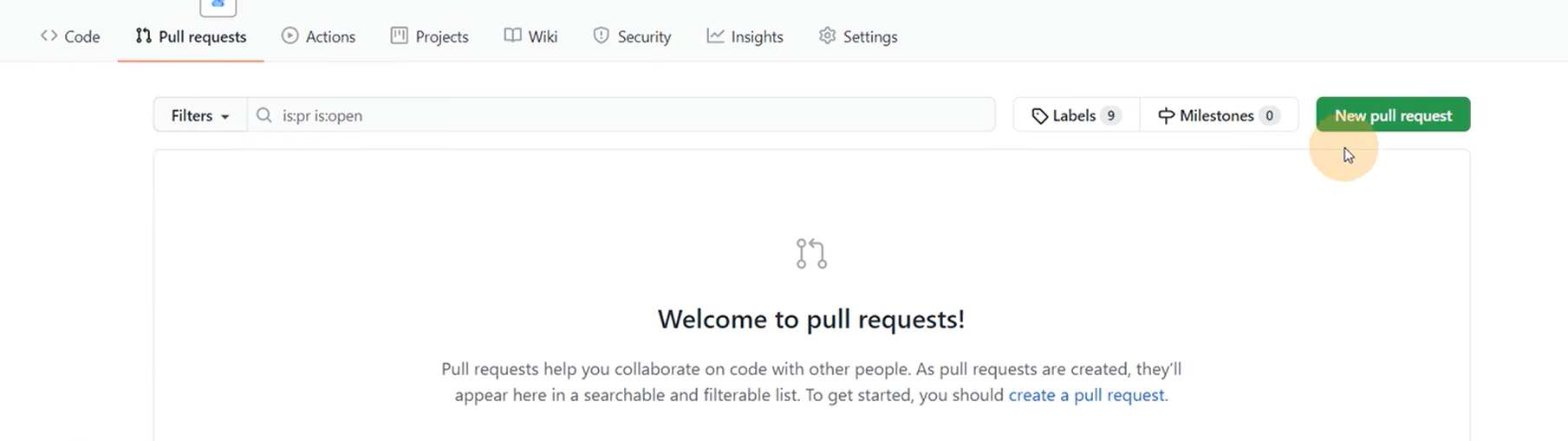Click the Filters dropdown caret arrow
The image size is (1568, 441).
[x=225, y=117]
